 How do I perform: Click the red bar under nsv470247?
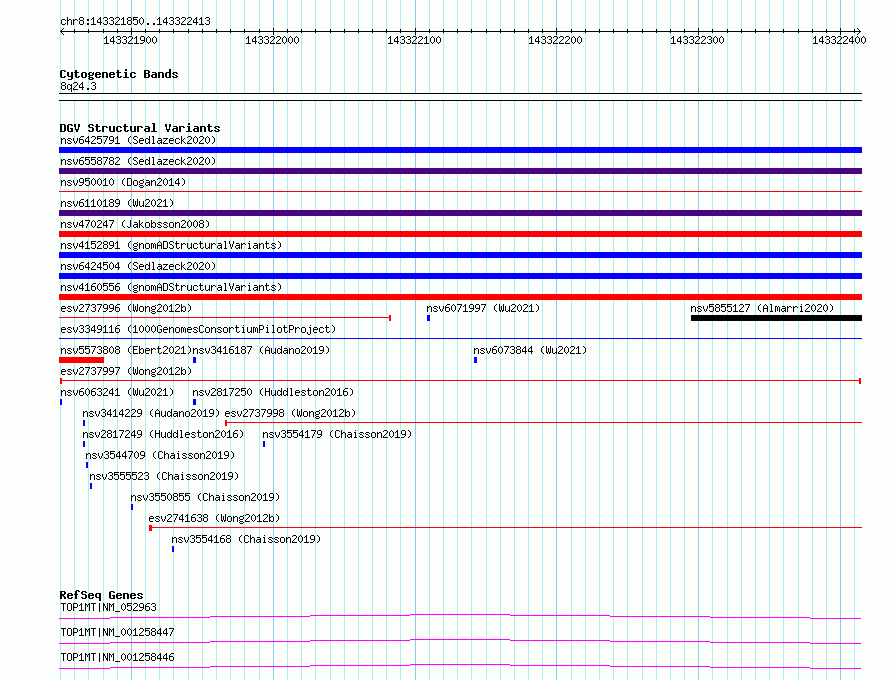[x=460, y=234]
